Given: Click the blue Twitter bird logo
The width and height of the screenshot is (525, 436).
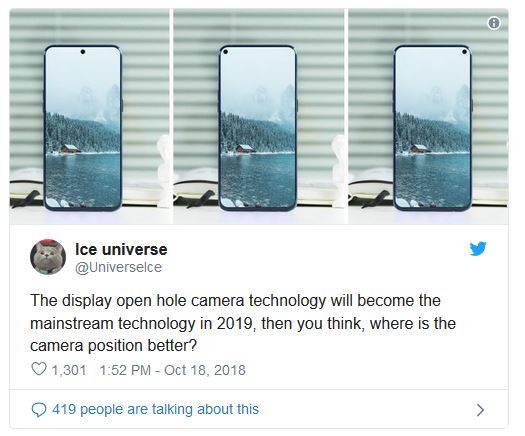Looking at the screenshot, I should [477, 249].
